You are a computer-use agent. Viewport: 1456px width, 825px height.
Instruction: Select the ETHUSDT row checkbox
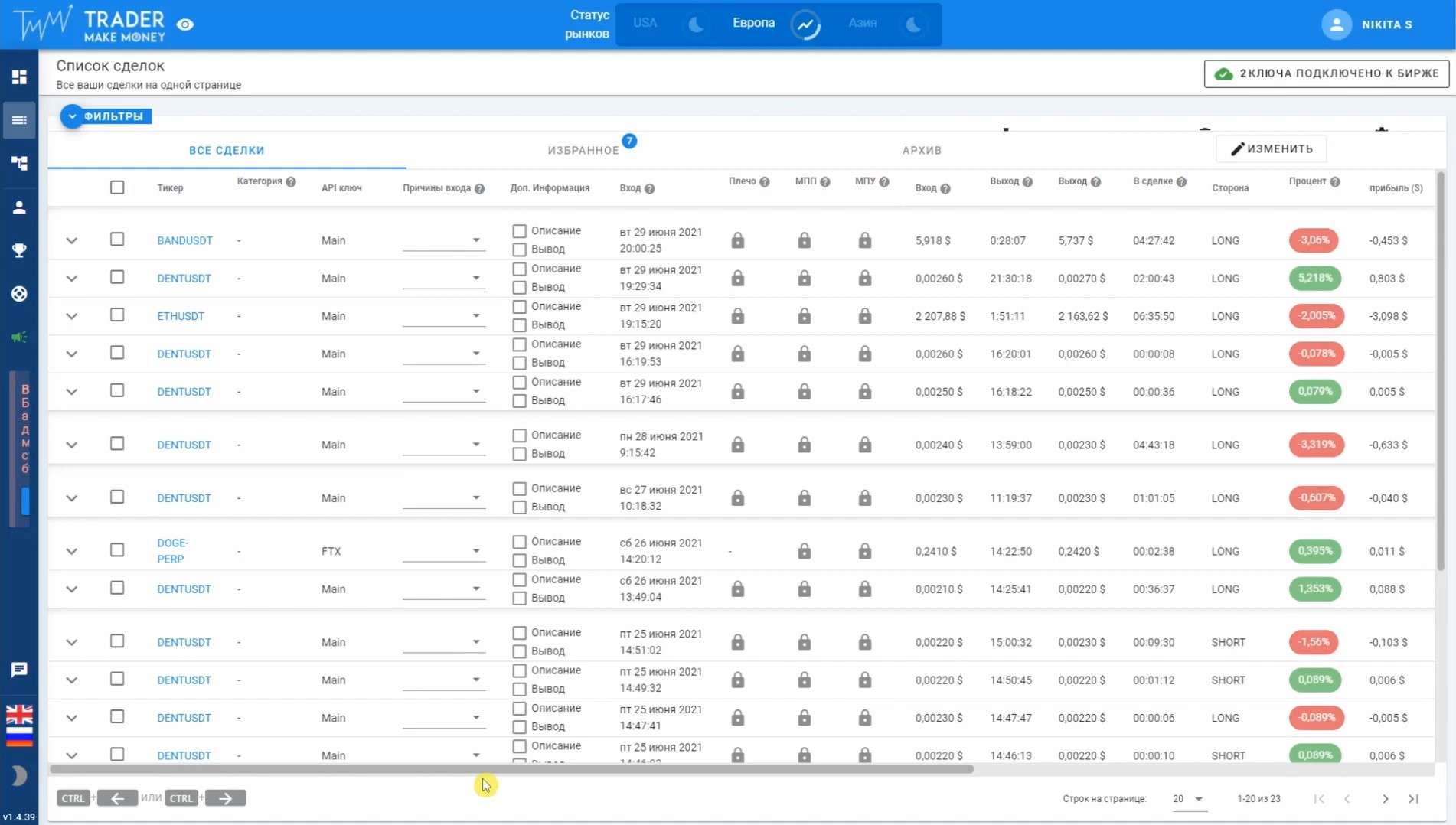coord(117,315)
